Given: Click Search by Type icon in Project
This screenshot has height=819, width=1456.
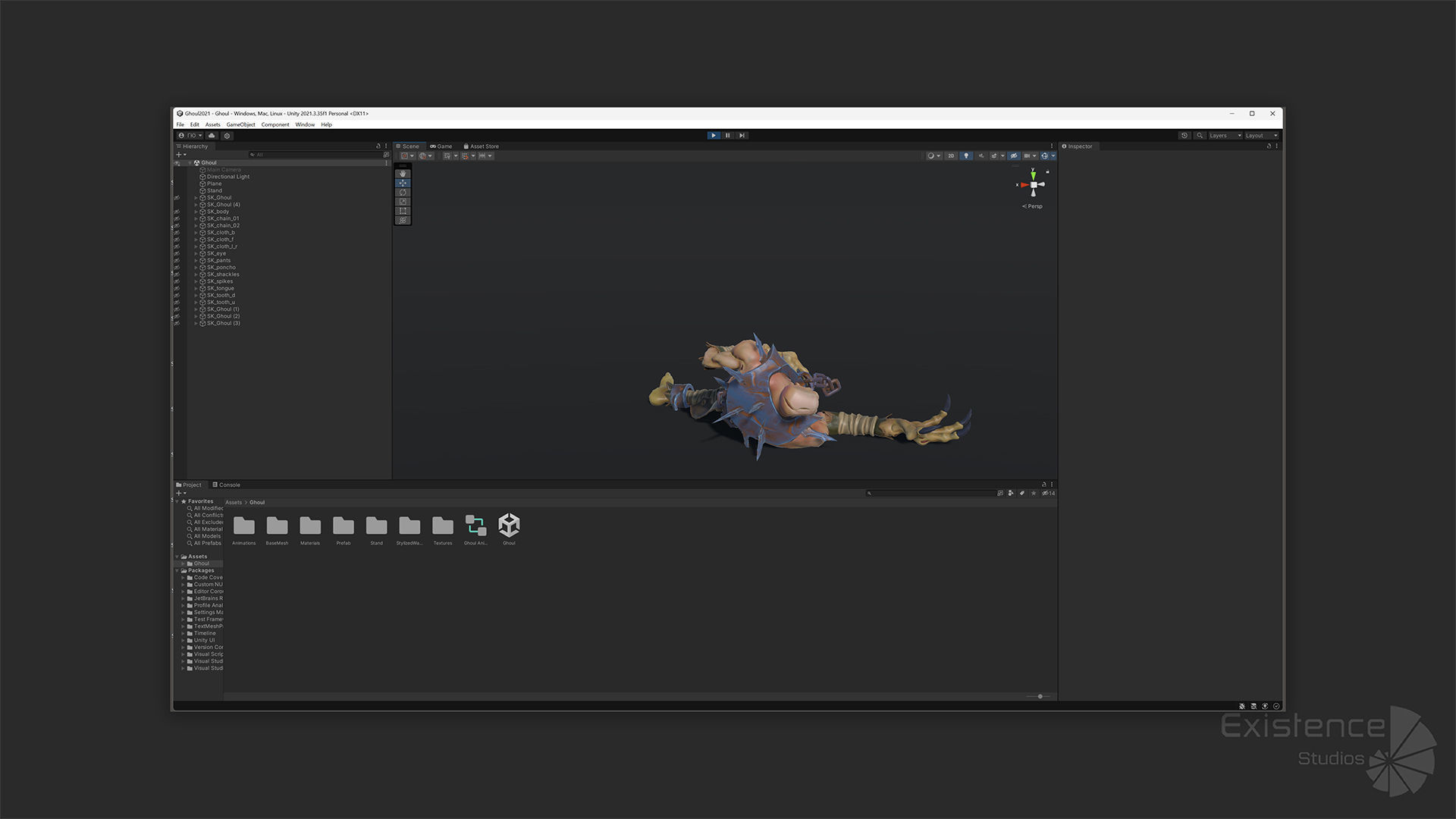Looking at the screenshot, I should coord(1011,494).
